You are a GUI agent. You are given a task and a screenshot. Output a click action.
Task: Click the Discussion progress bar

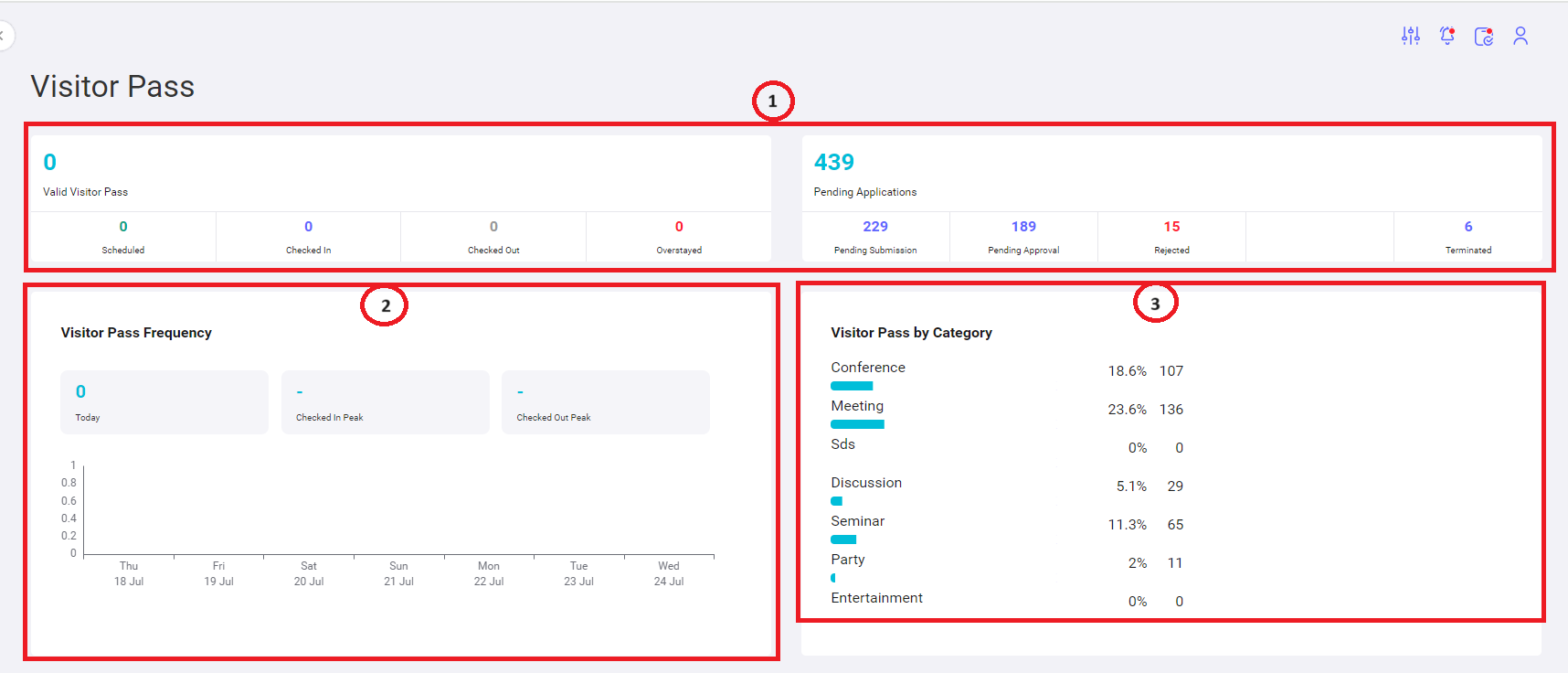coord(836,501)
